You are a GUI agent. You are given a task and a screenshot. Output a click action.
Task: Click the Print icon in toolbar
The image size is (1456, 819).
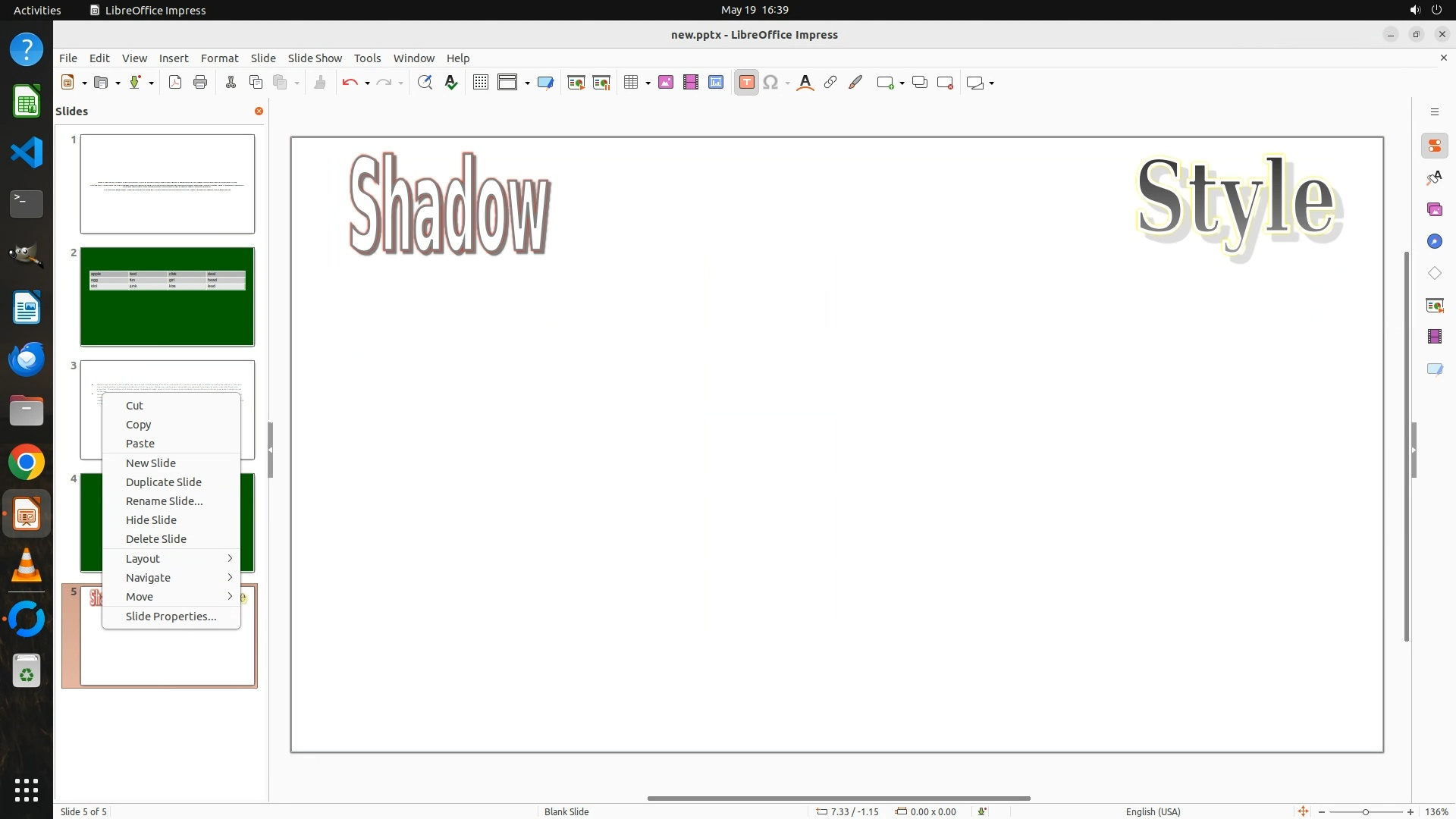coord(200,83)
